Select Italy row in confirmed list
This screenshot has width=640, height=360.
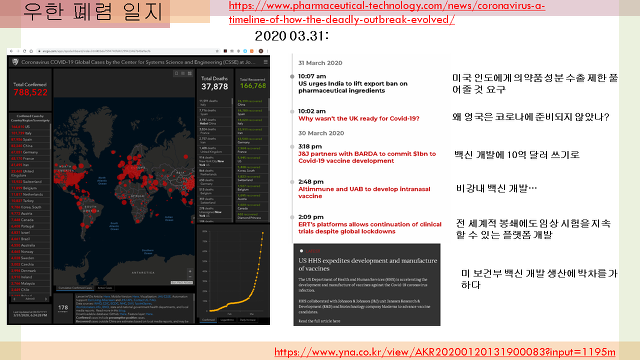(30, 133)
